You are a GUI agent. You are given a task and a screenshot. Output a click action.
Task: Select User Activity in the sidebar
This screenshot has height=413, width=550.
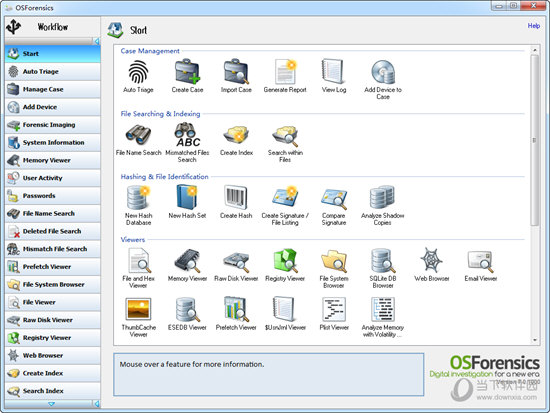coord(53,178)
